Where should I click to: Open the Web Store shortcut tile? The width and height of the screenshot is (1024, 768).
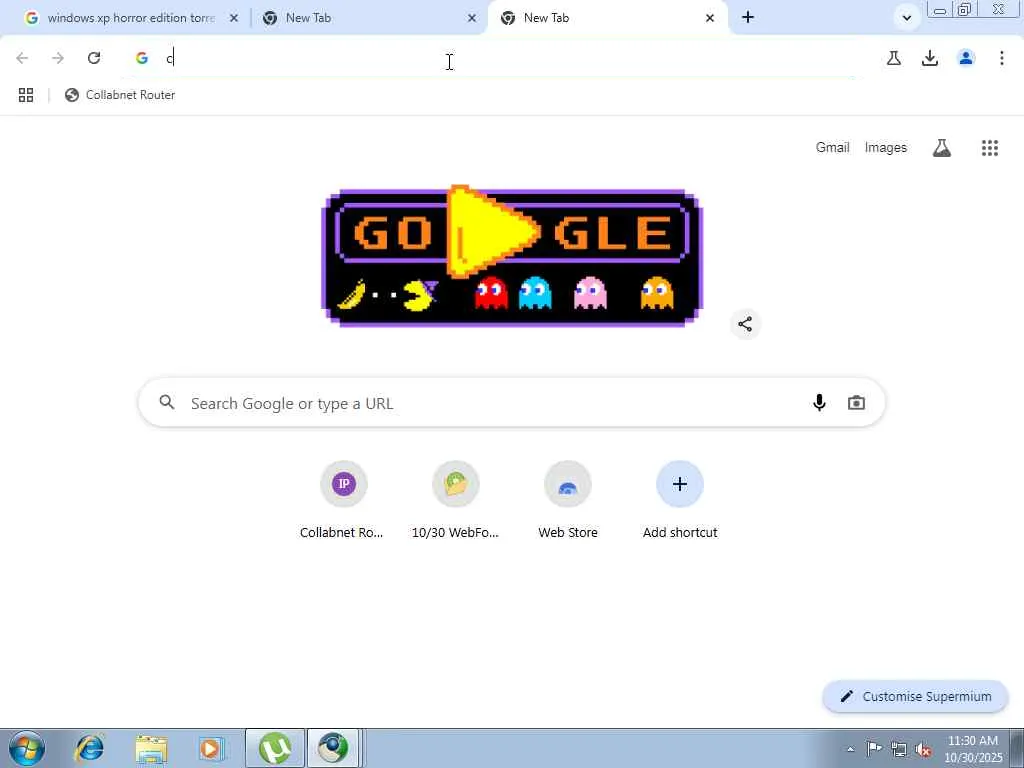pyautogui.click(x=568, y=500)
